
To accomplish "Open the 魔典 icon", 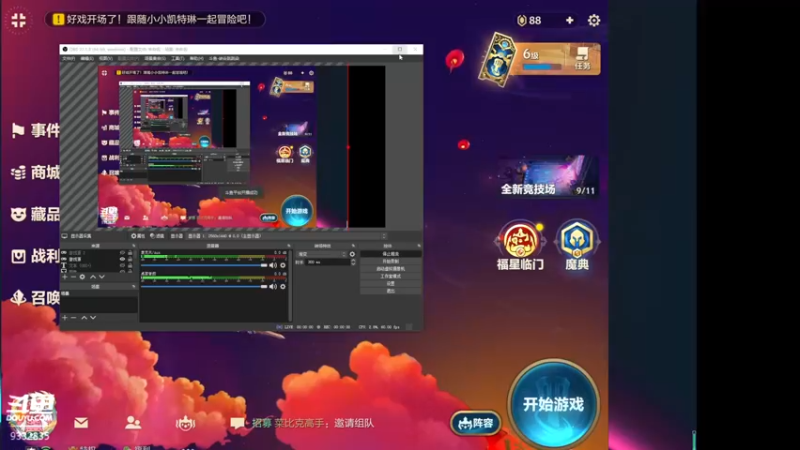I will pos(577,245).
